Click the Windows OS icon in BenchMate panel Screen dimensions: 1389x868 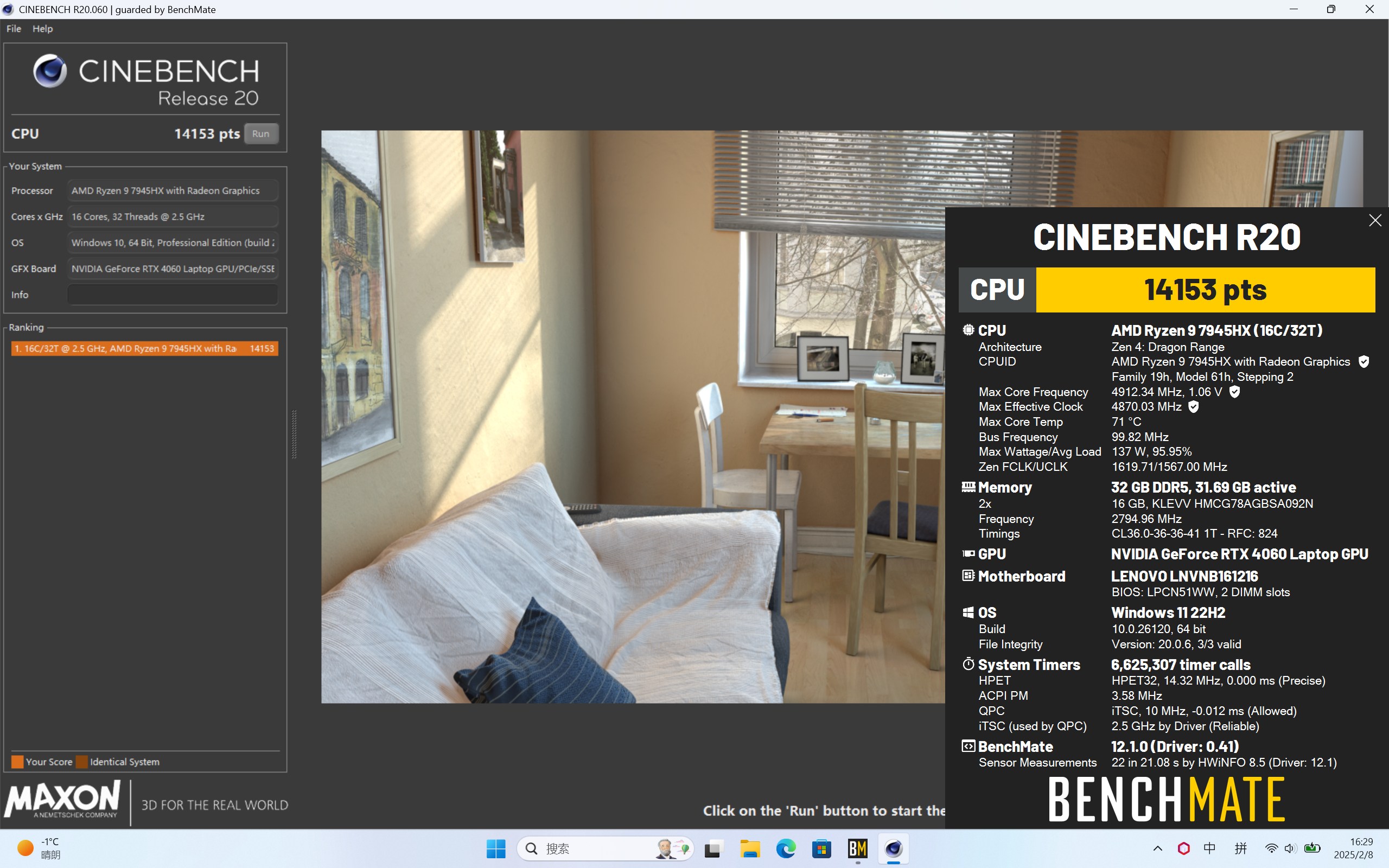tap(969, 612)
